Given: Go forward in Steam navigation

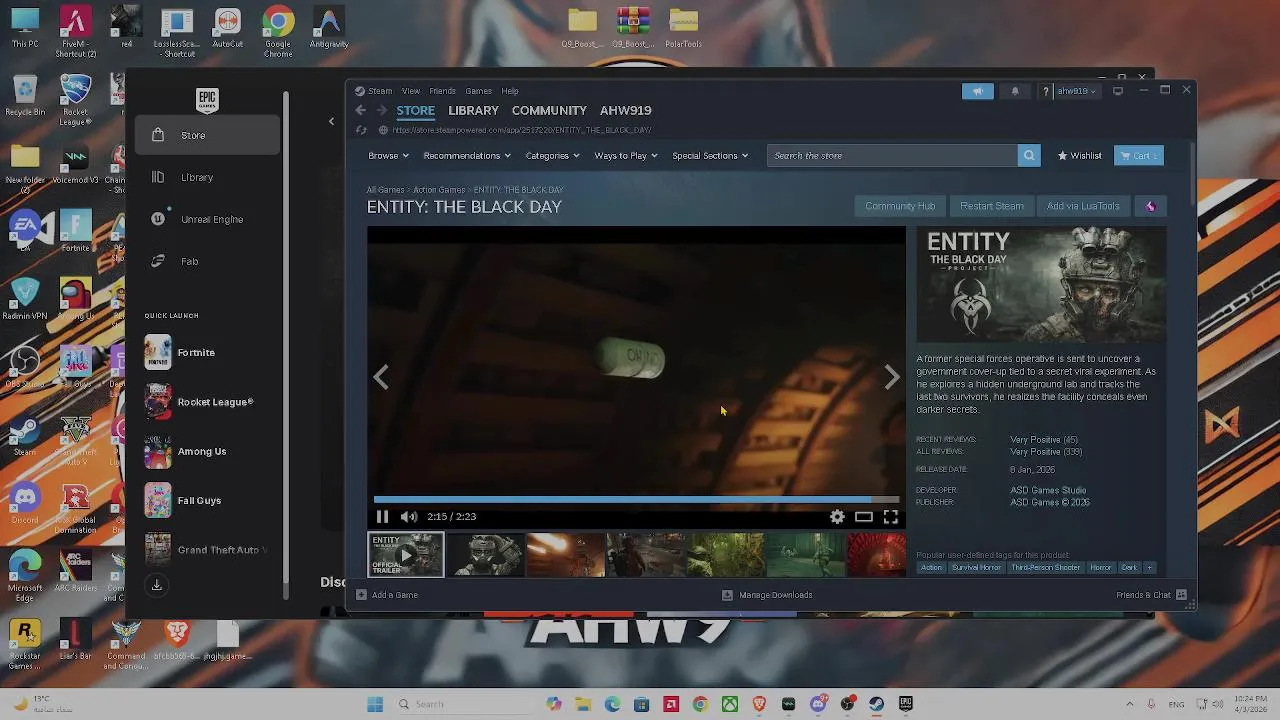Looking at the screenshot, I should (x=381, y=110).
